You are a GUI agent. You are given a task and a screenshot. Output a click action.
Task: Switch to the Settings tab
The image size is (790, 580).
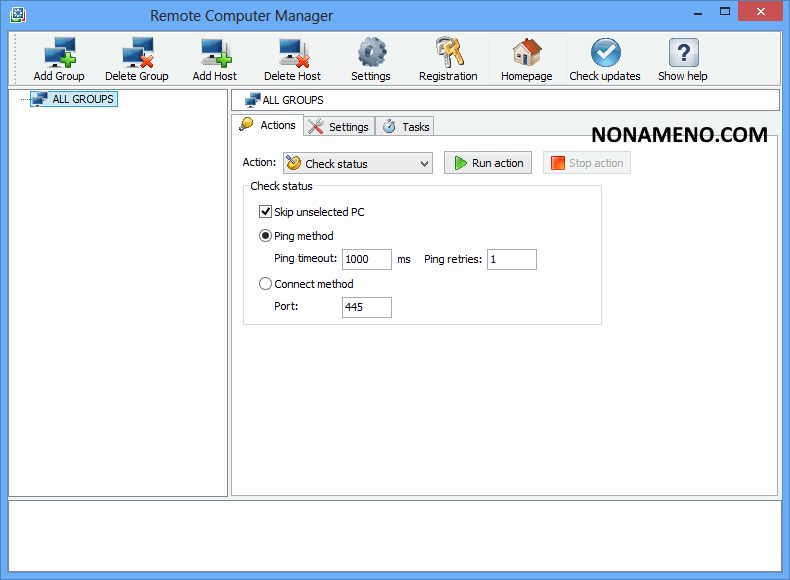[339, 127]
